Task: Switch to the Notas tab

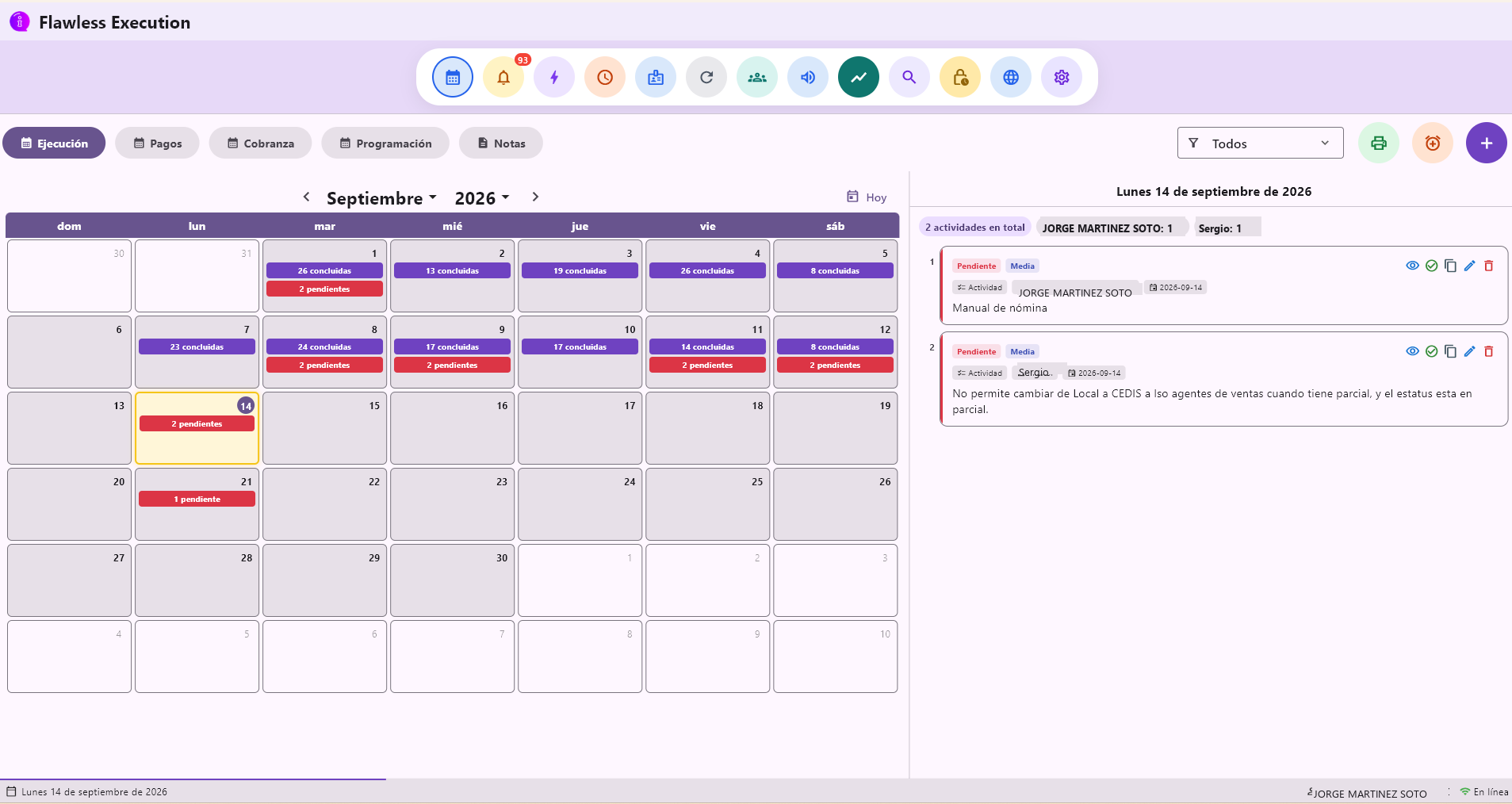Action: click(x=501, y=143)
